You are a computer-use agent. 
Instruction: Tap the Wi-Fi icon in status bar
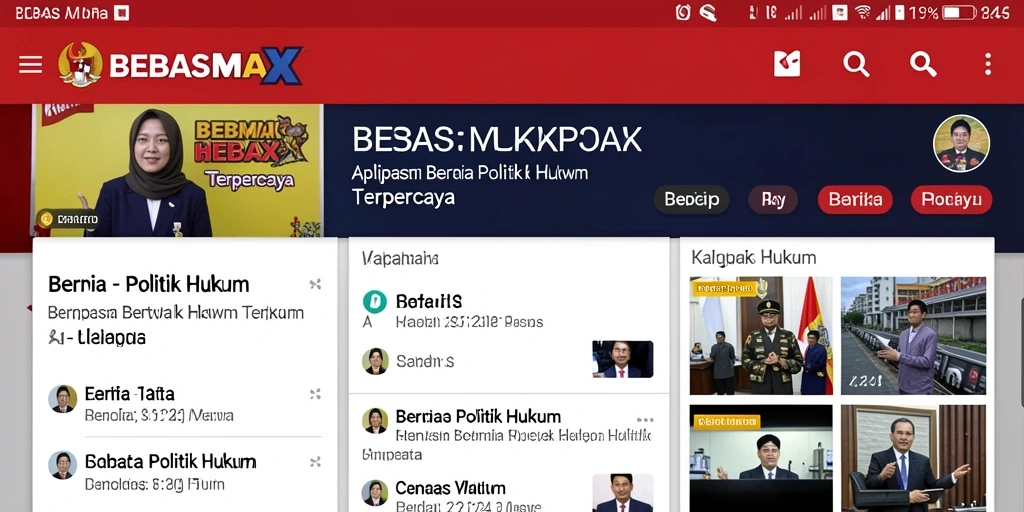click(x=863, y=12)
